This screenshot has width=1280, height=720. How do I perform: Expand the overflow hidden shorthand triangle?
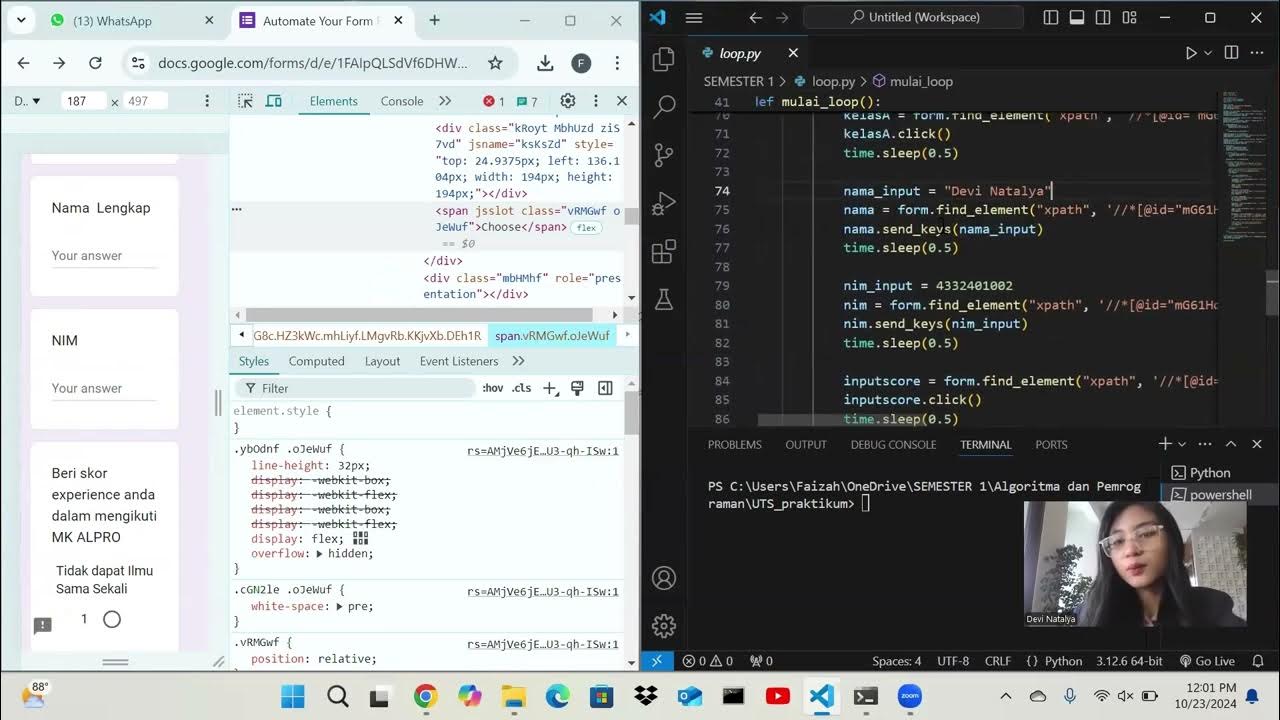tap(319, 553)
